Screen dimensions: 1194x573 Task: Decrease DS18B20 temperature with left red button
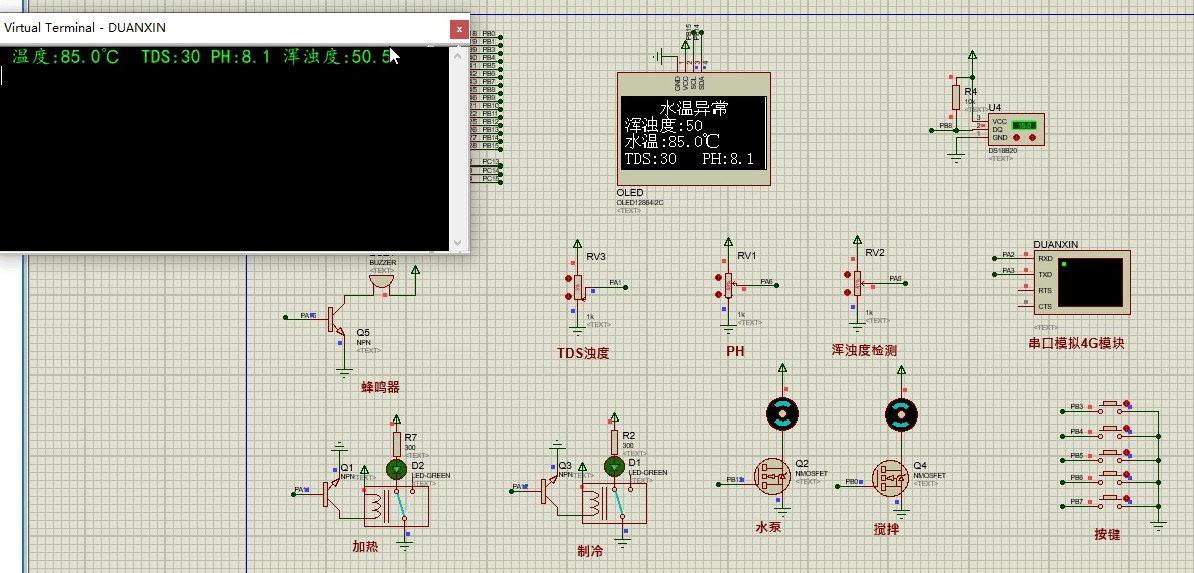[x=1015, y=137]
